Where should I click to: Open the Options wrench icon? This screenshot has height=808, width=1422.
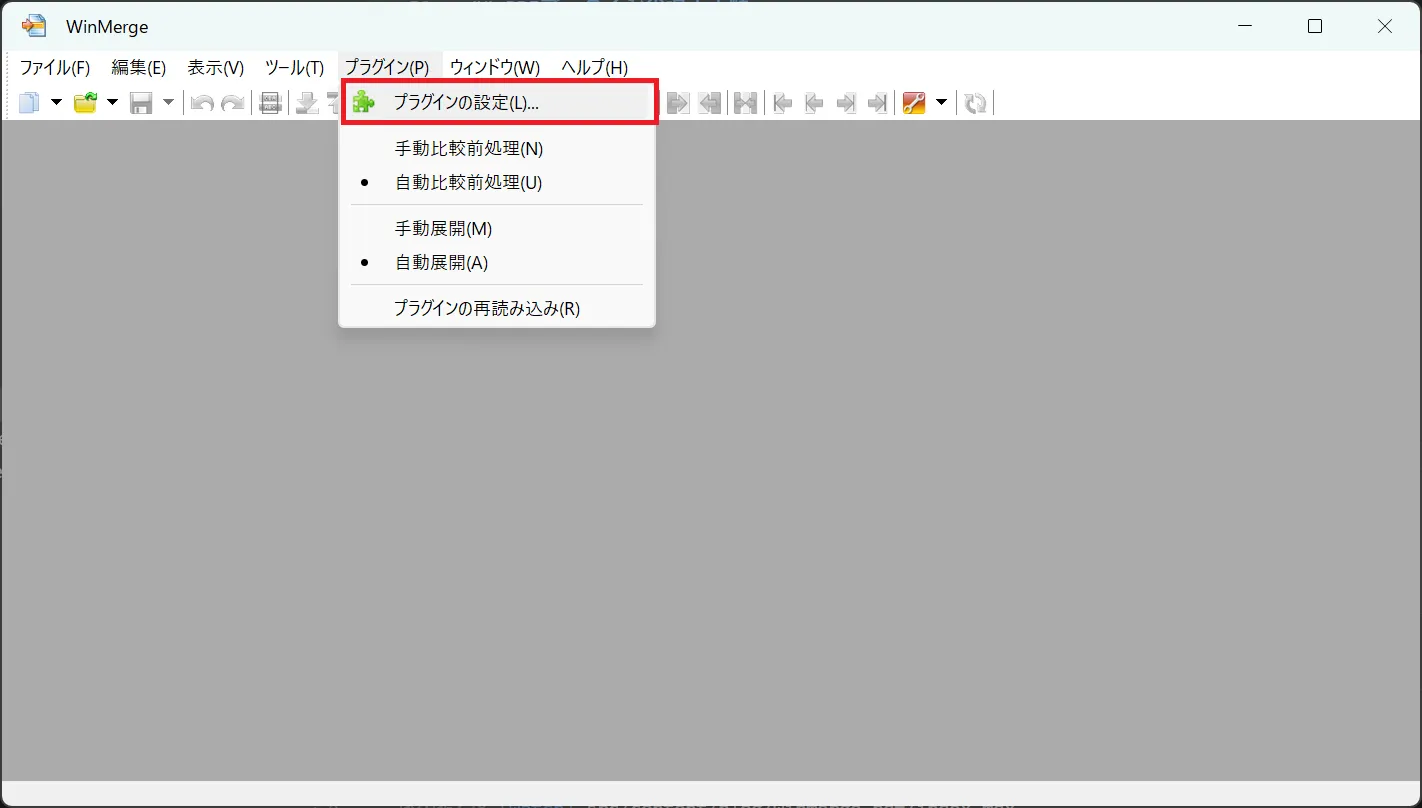[914, 102]
